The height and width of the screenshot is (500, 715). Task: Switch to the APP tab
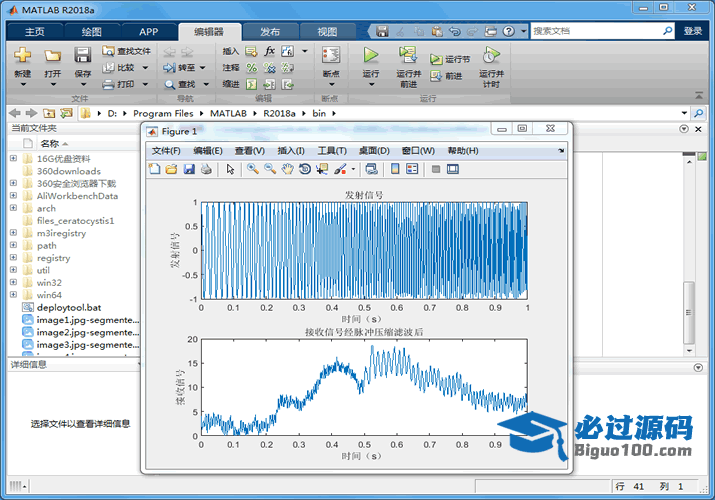pos(149,31)
